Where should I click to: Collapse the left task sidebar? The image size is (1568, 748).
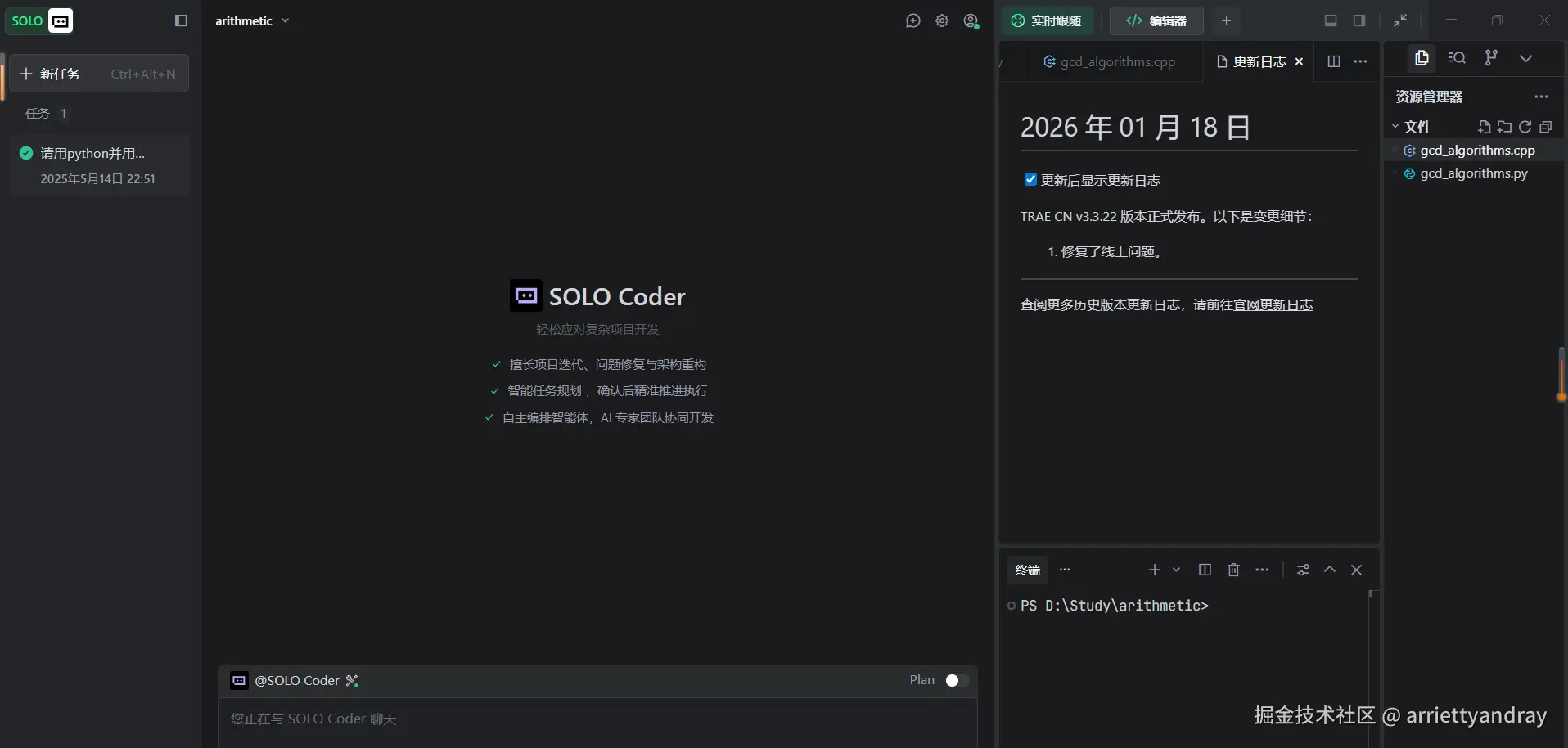pos(182,20)
